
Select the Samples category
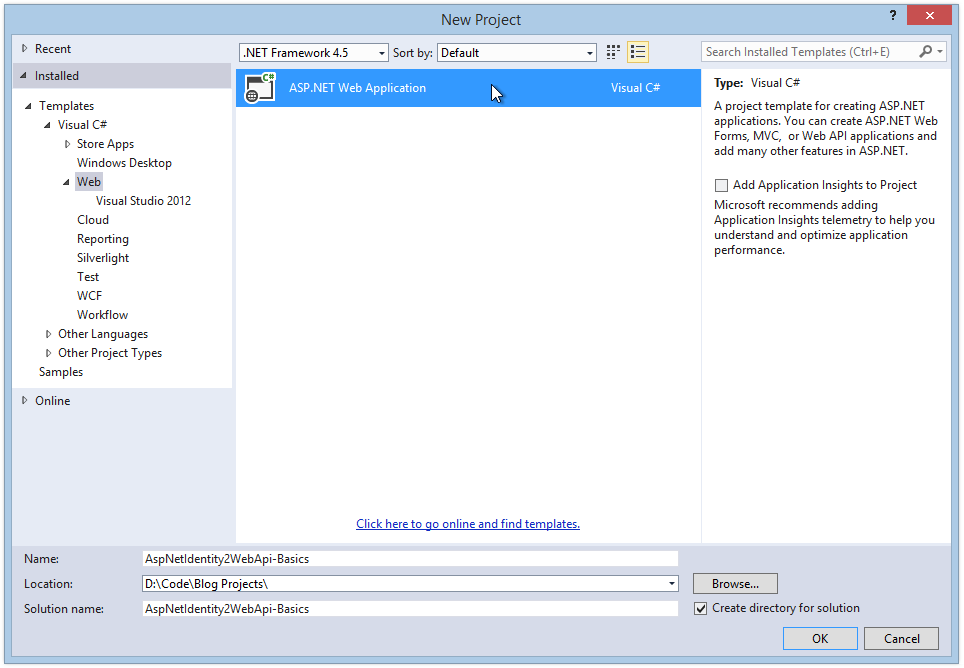[x=60, y=371]
